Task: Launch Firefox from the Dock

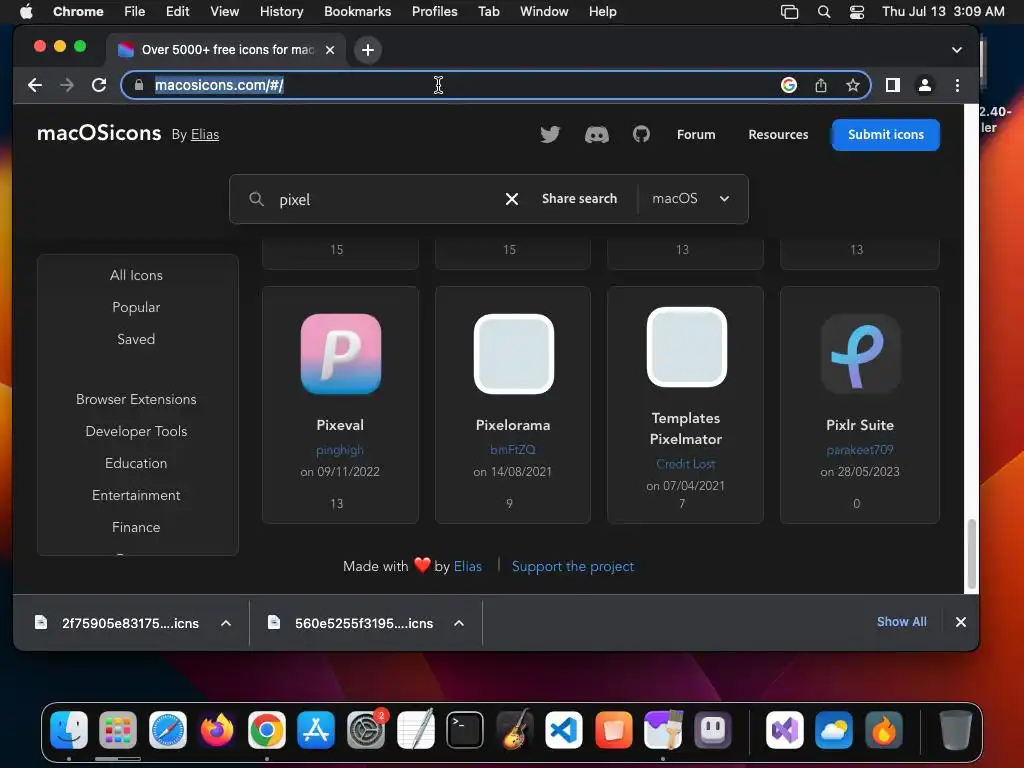Action: coord(217,729)
